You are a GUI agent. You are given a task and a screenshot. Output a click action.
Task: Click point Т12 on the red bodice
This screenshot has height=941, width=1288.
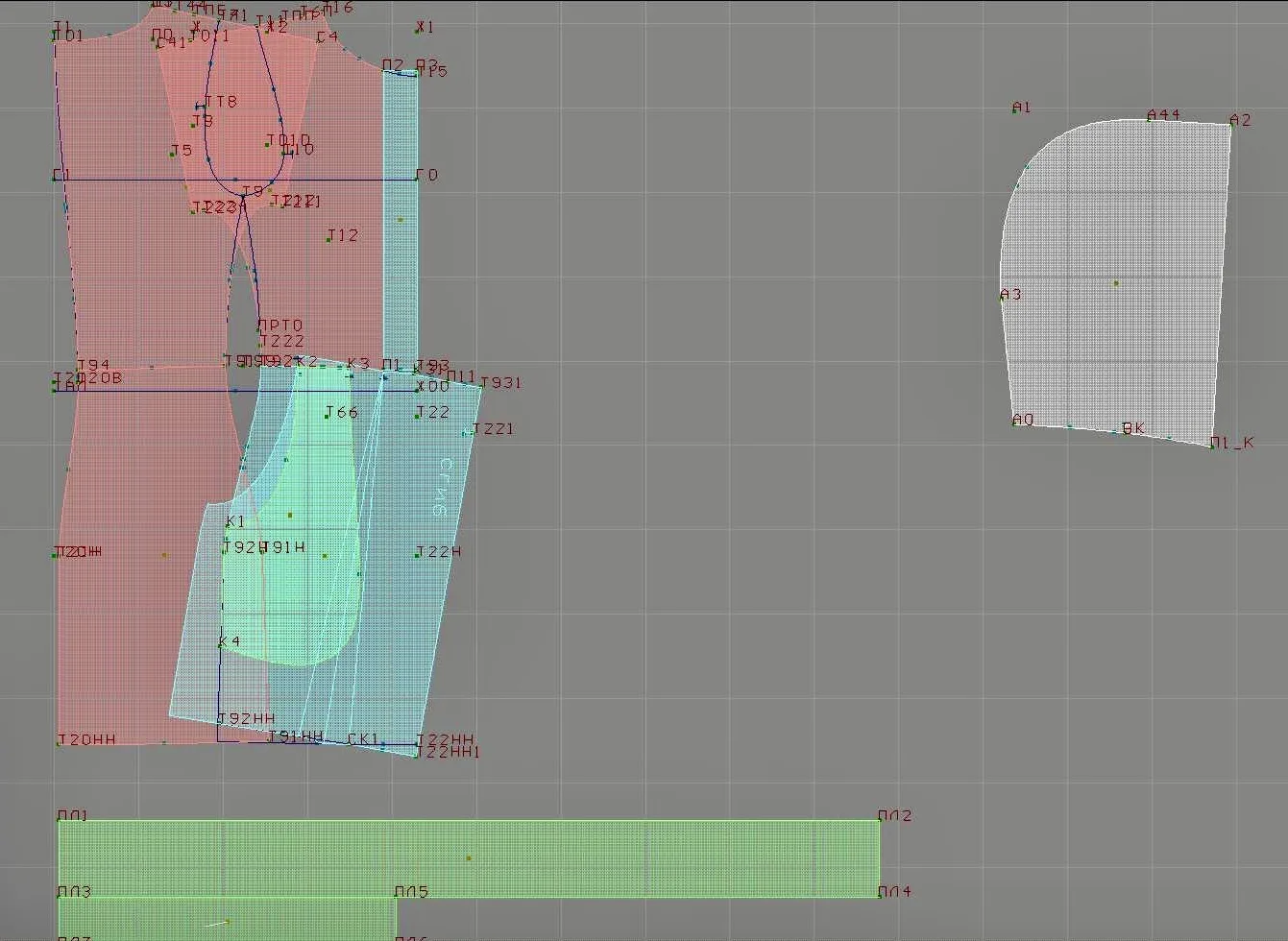click(342, 234)
